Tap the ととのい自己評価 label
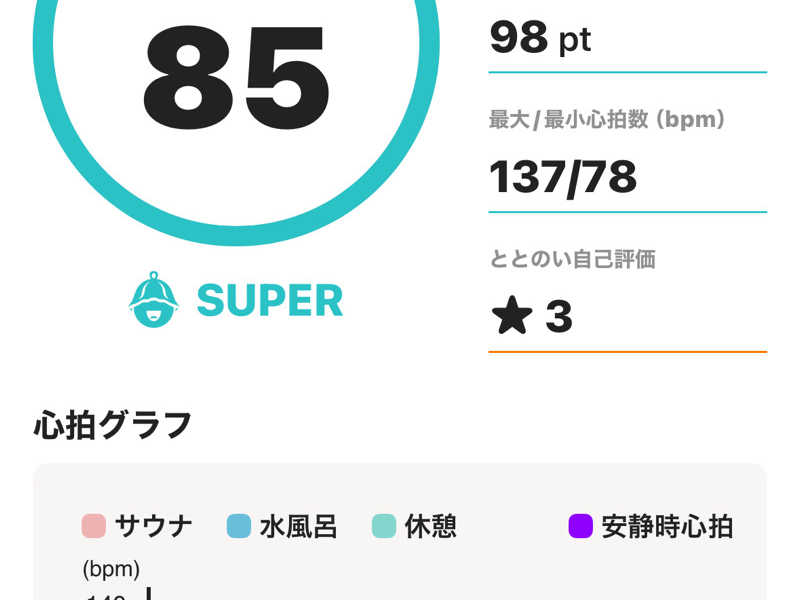Viewport: 800px width, 600px height. click(x=572, y=259)
